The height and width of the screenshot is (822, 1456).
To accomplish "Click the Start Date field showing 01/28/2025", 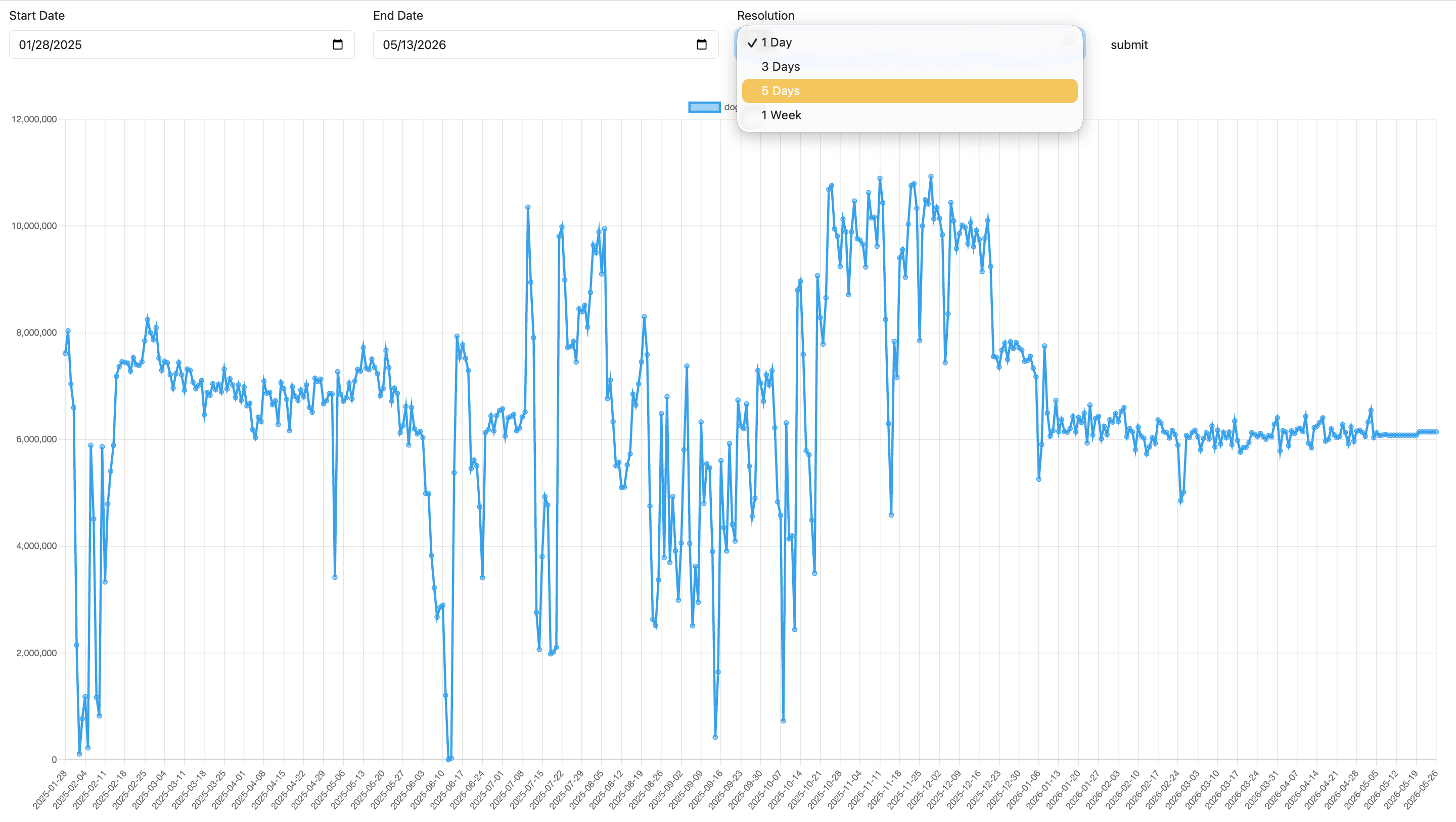I will coord(181,44).
